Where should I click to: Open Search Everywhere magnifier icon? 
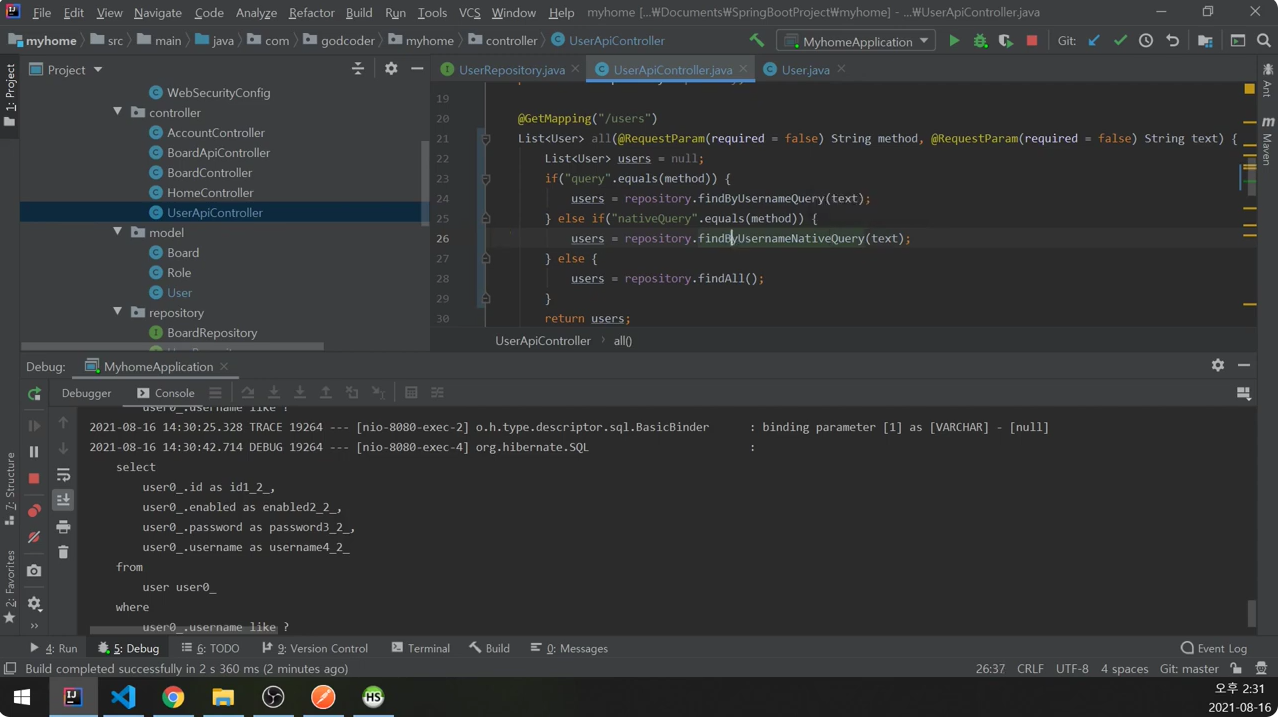[1264, 41]
